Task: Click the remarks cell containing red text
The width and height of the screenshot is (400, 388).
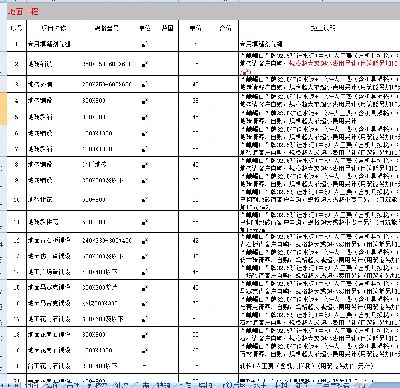Action: (319, 63)
